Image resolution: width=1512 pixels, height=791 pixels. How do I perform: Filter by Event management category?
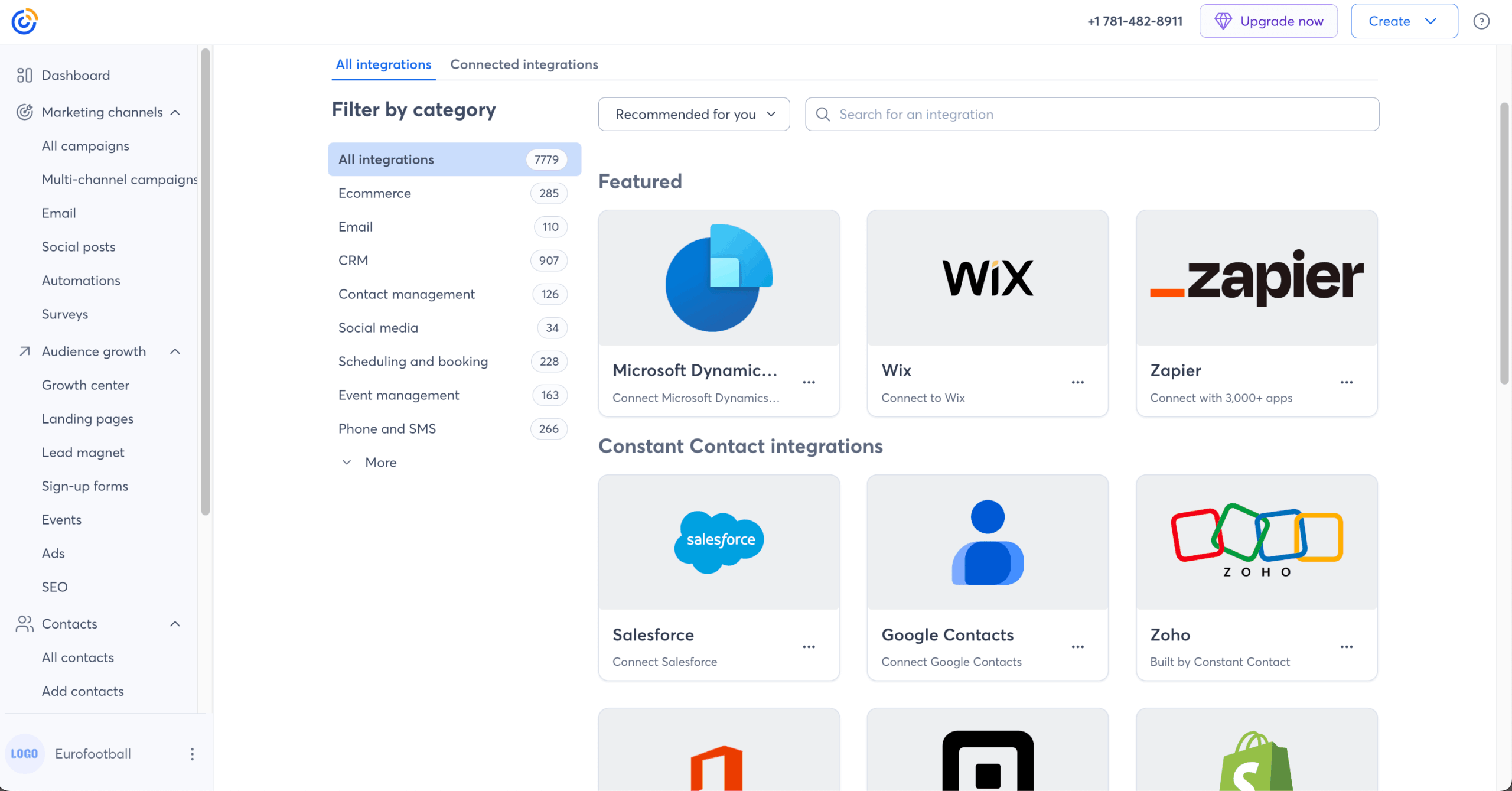point(454,395)
